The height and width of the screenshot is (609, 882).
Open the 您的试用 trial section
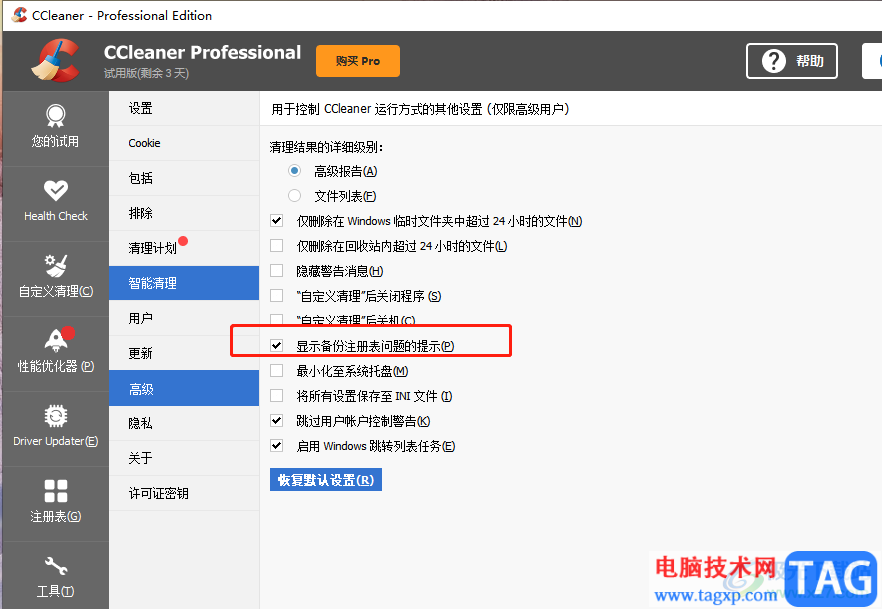coord(55,128)
